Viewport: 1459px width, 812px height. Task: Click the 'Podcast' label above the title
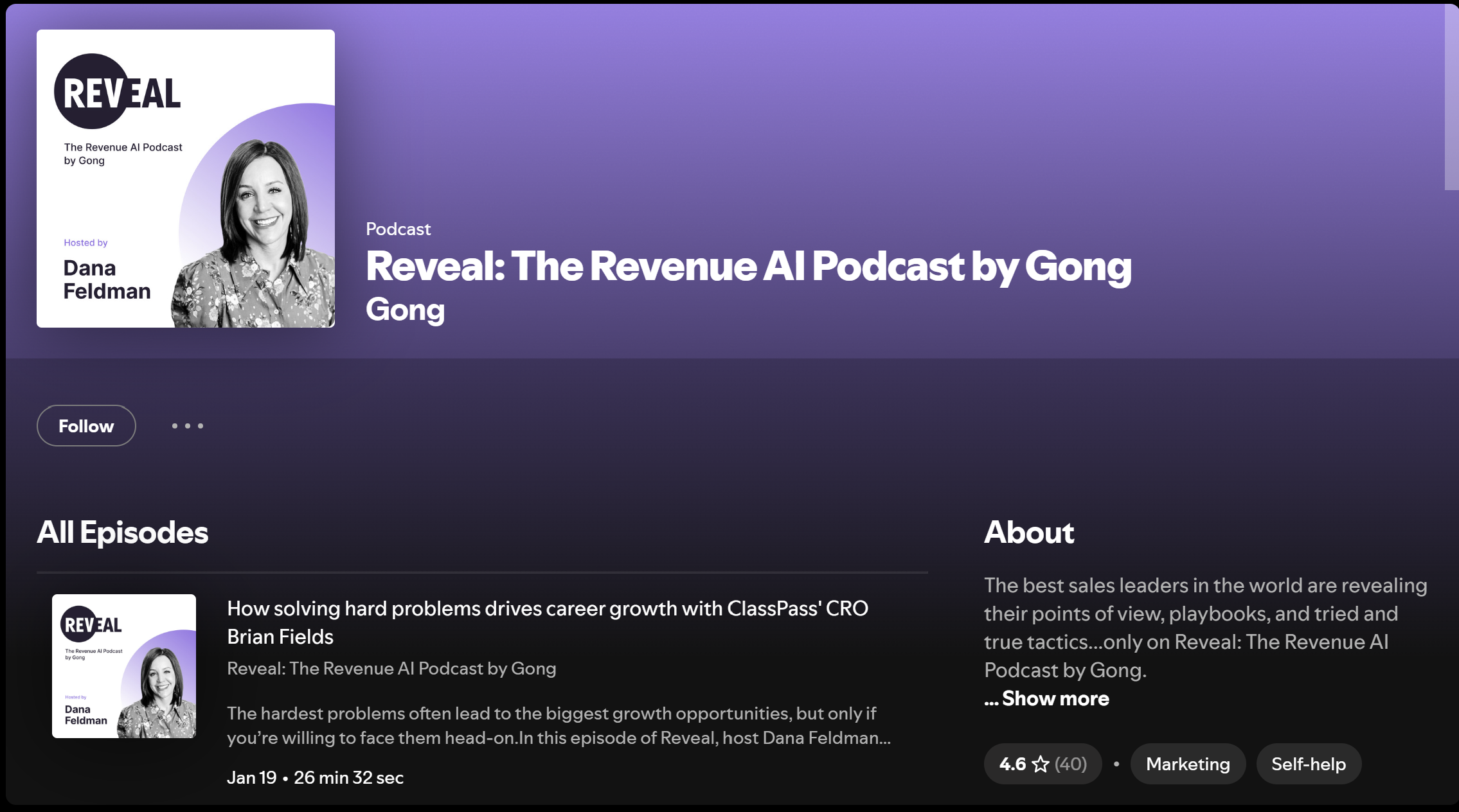tap(398, 229)
